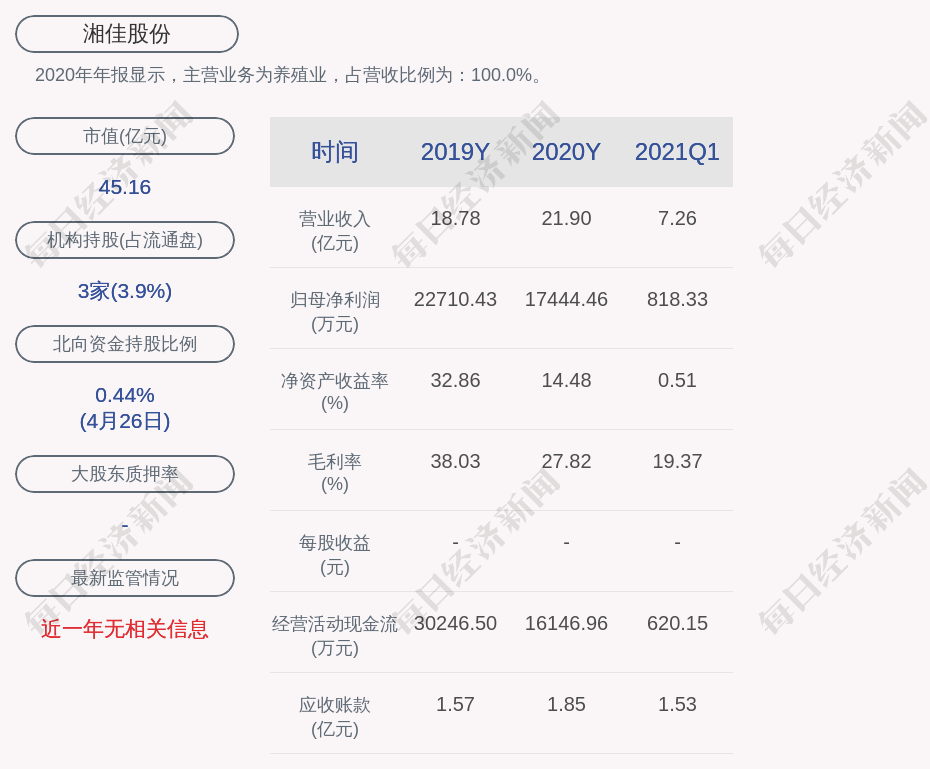Select ROE value 14.48
The image size is (930, 769).
point(566,380)
